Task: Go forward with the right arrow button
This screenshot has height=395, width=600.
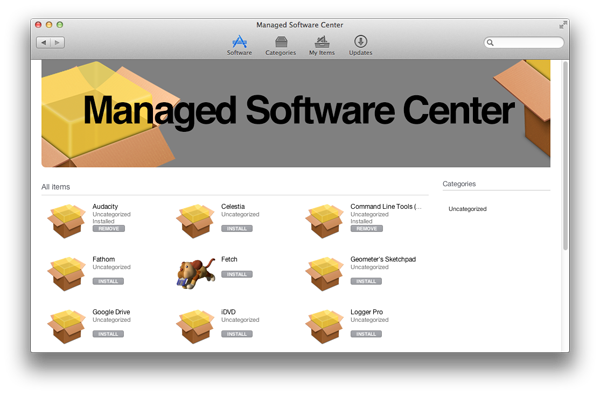Action: [x=57, y=42]
